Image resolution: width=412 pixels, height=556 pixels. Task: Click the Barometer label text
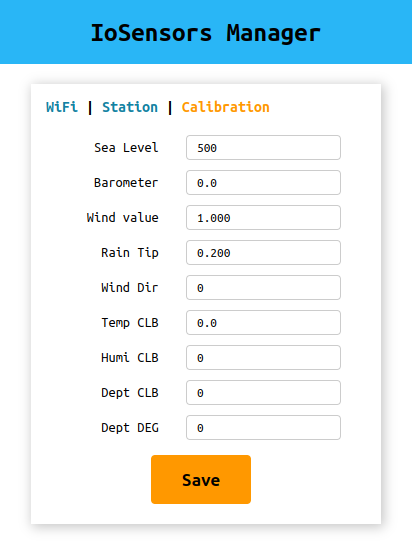(126, 183)
